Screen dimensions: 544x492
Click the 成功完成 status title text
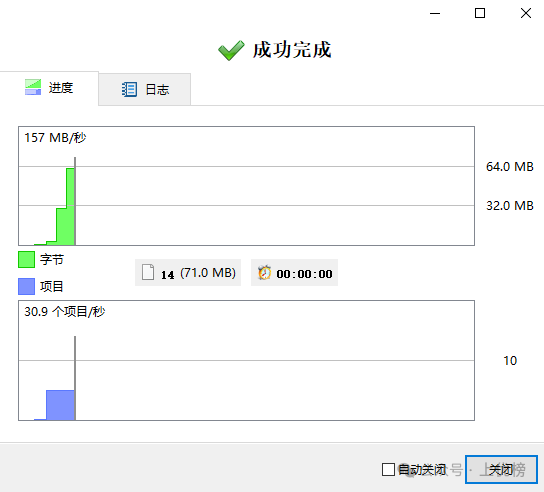tap(292, 50)
